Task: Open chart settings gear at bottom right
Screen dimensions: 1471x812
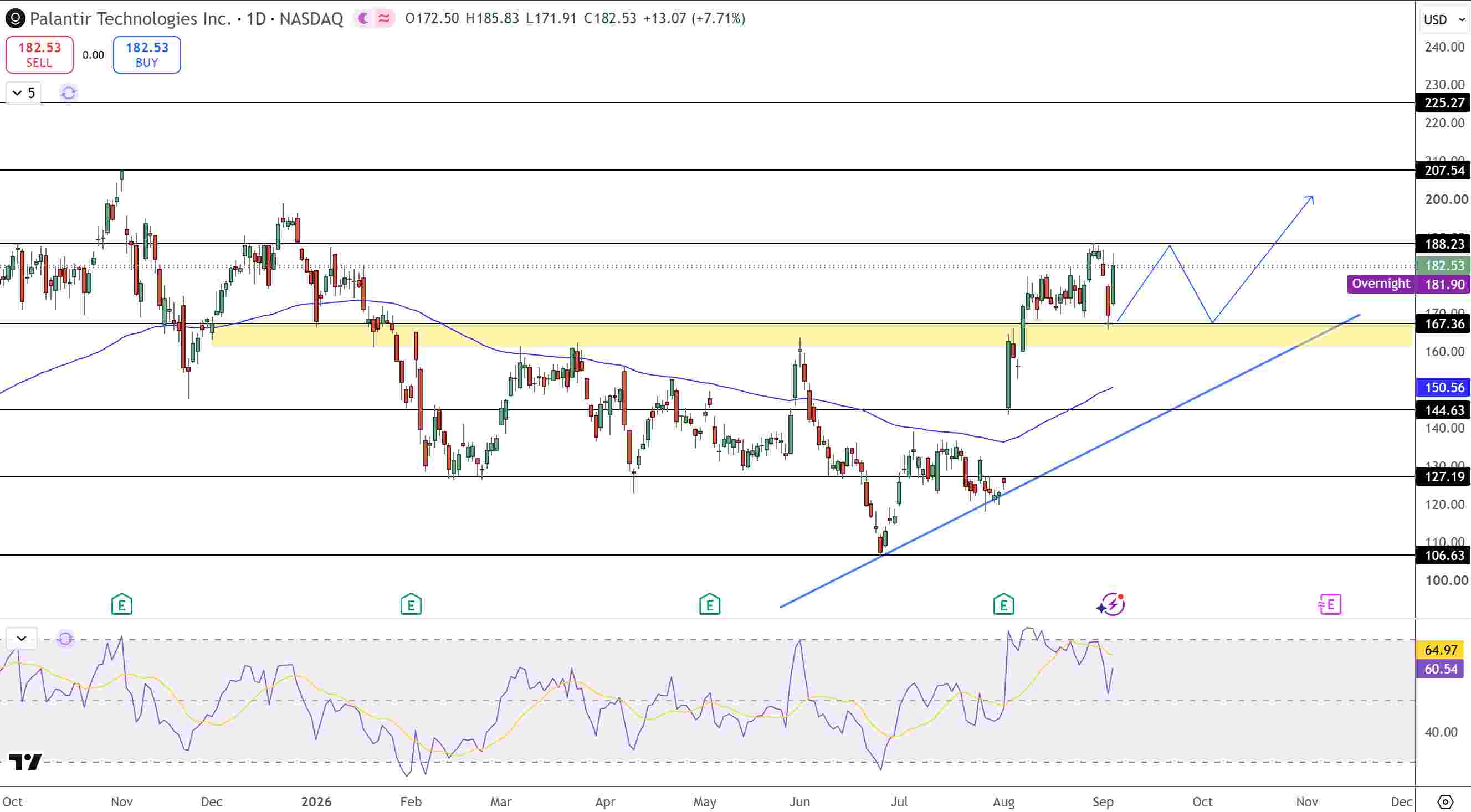Action: click(x=1445, y=801)
